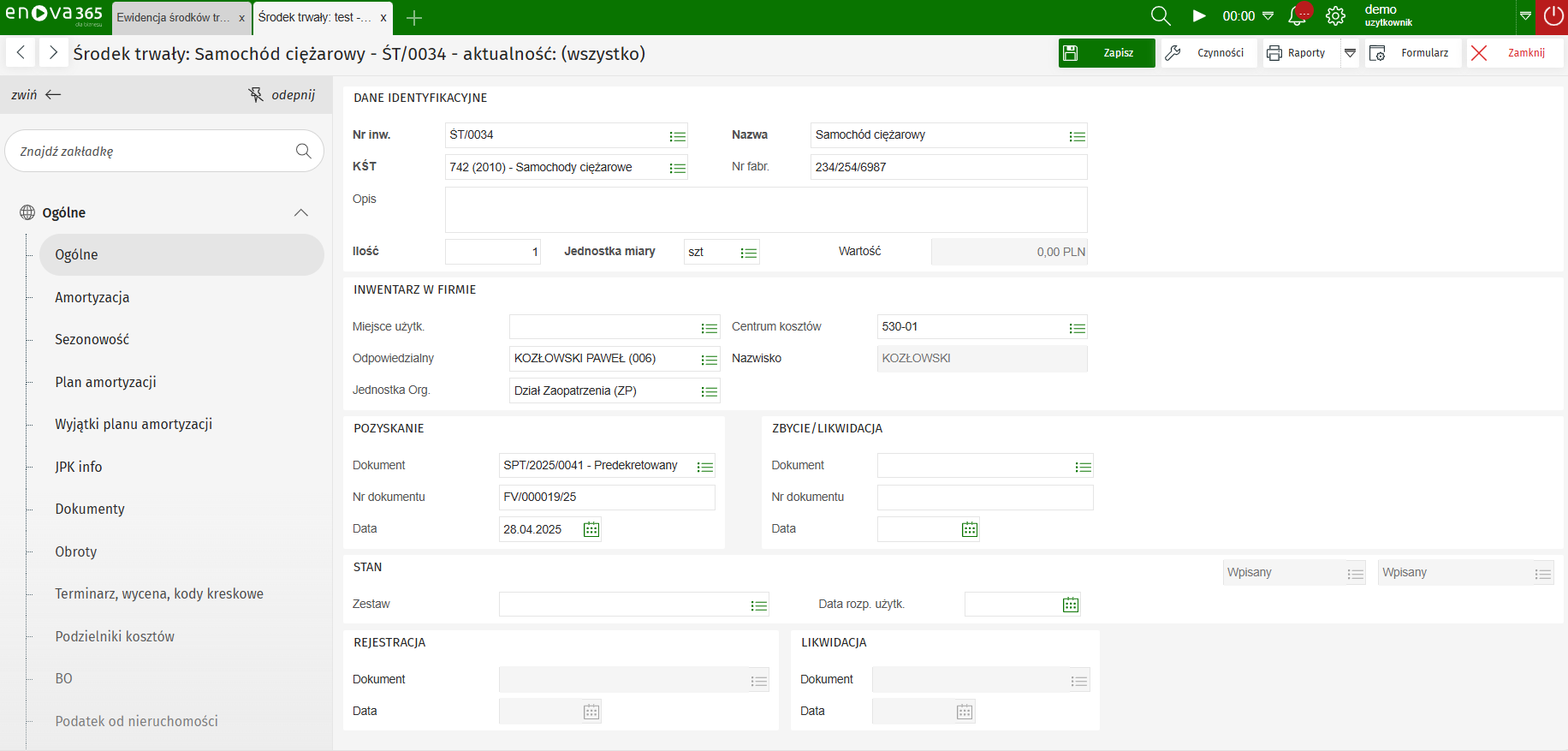1568x751 pixels.
Task: Open list picker for KŚT field
Action: [677, 168]
